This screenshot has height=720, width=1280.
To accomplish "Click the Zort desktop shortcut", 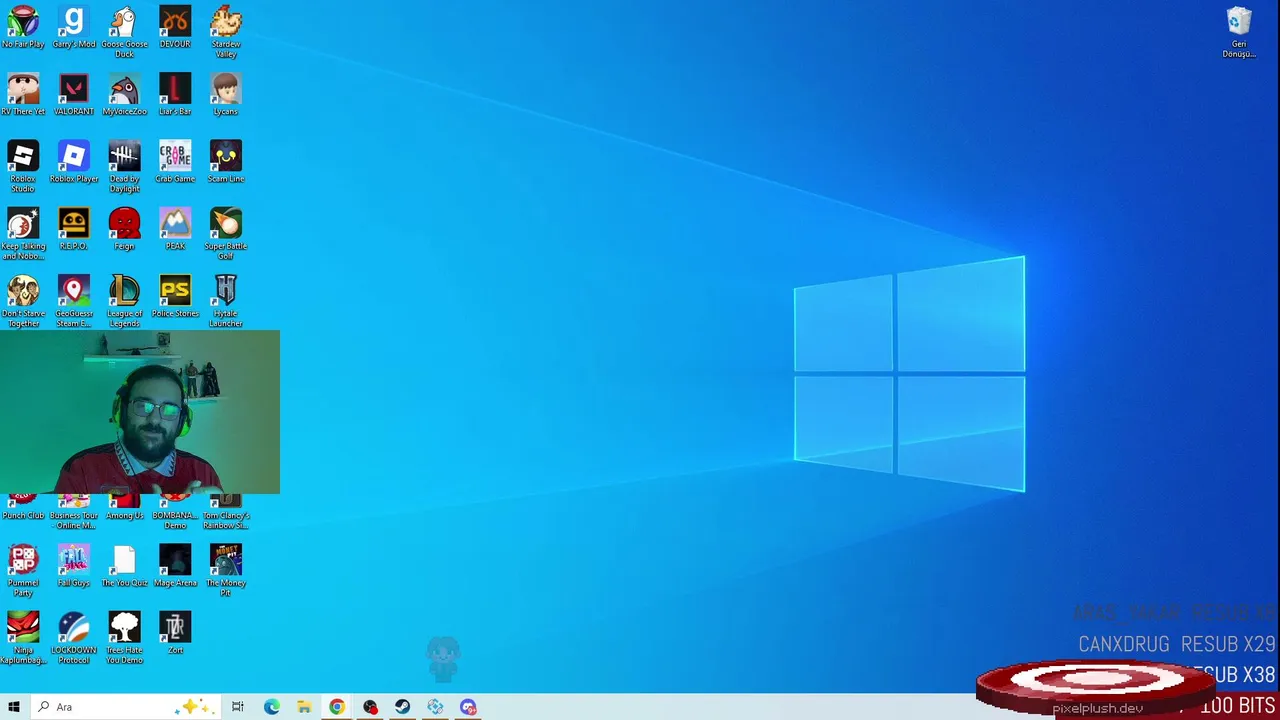I will (175, 633).
